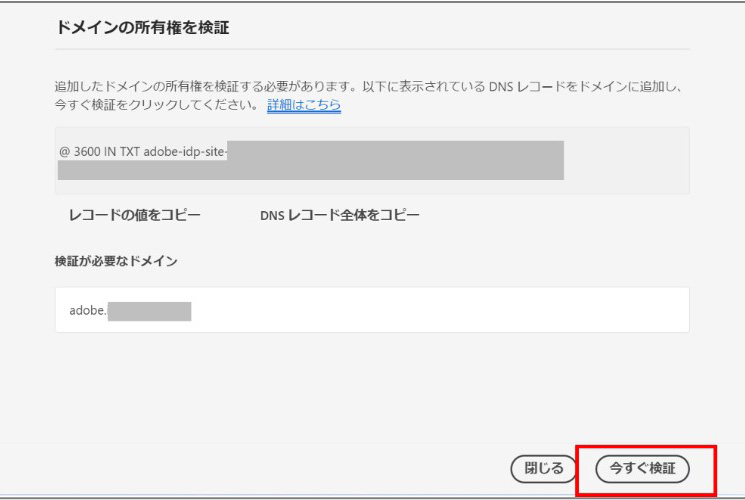
Task: Open the 詳細はこちら link
Action: [x=304, y=106]
